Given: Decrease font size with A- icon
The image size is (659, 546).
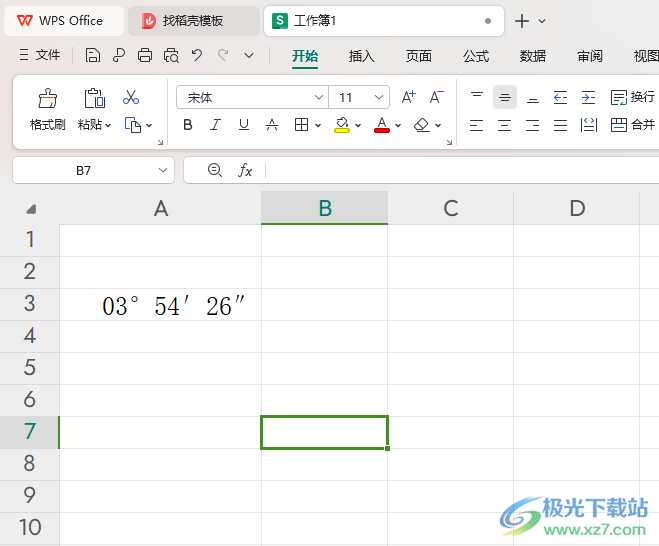Looking at the screenshot, I should 436,98.
